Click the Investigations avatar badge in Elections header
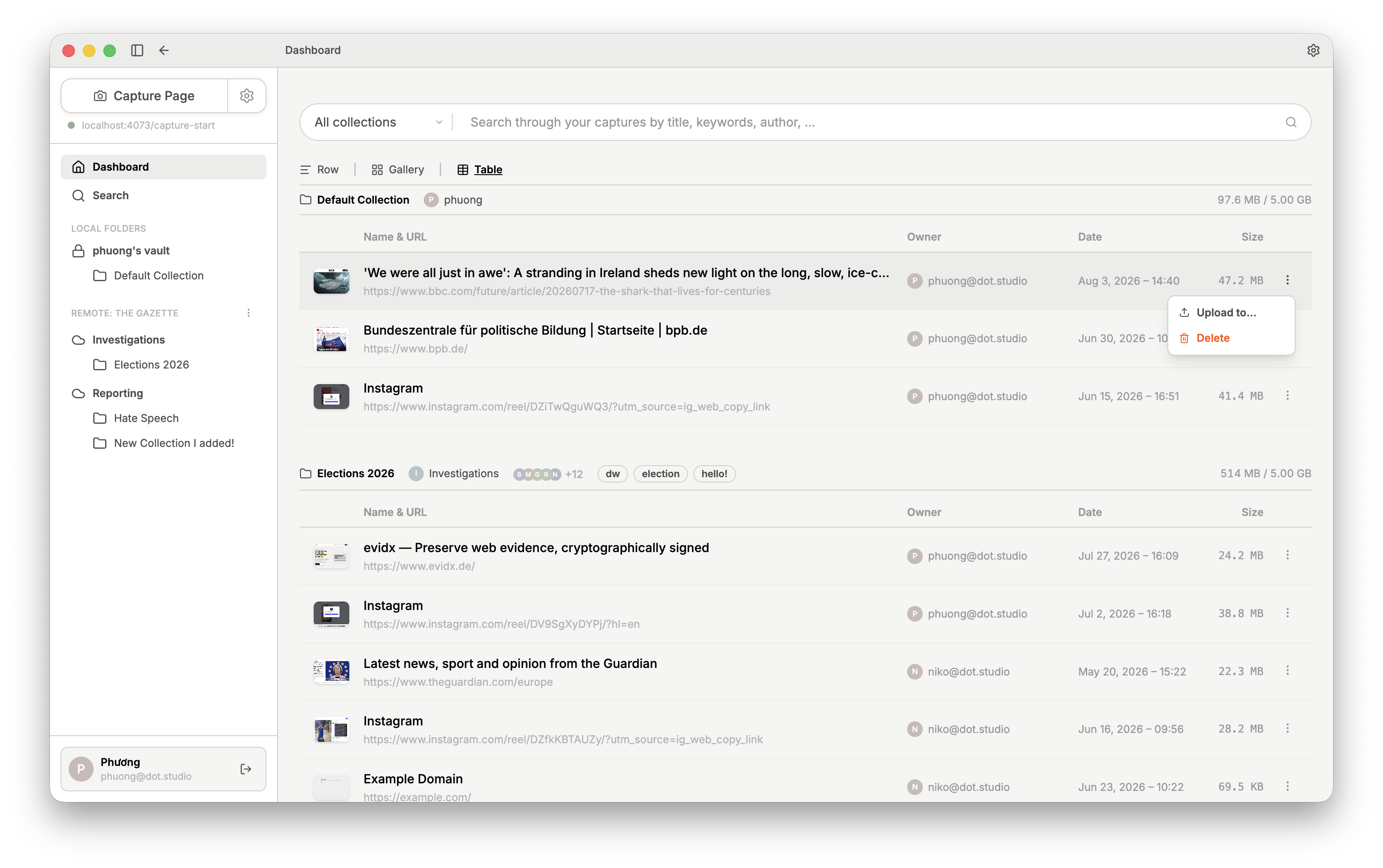The image size is (1383, 868). pos(416,474)
